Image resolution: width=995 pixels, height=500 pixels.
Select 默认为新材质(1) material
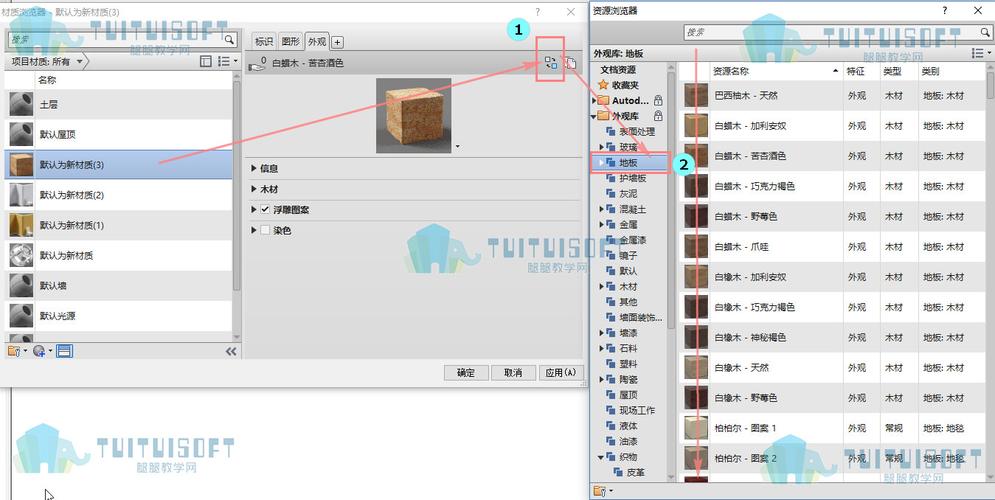coord(119,225)
